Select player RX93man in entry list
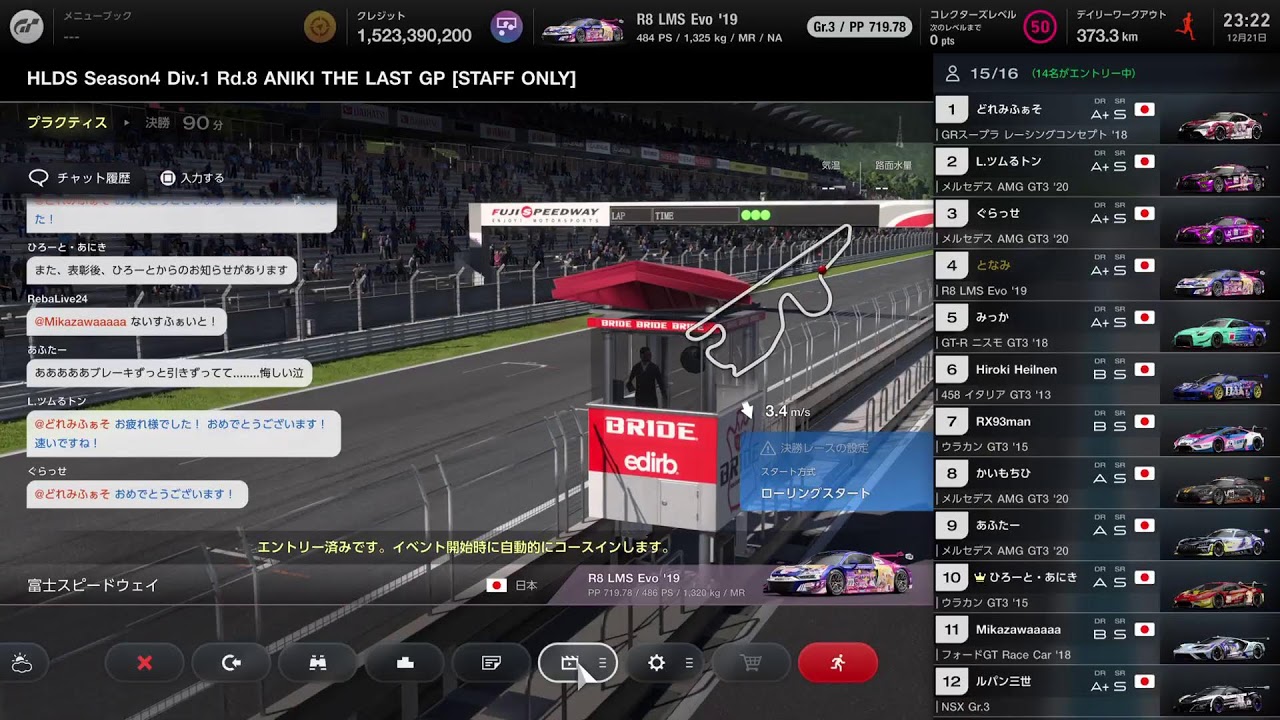This screenshot has height=720, width=1280. (1107, 431)
